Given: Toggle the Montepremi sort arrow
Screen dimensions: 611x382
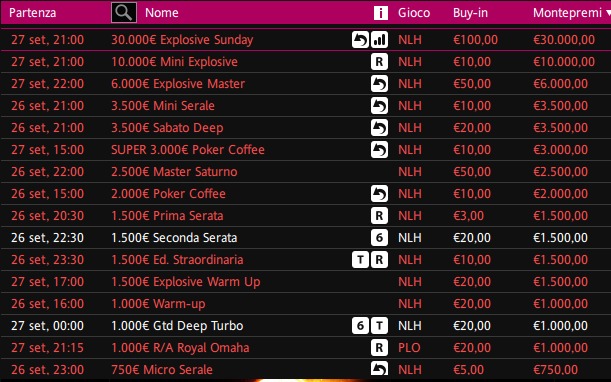Looking at the screenshot, I should [608, 13].
